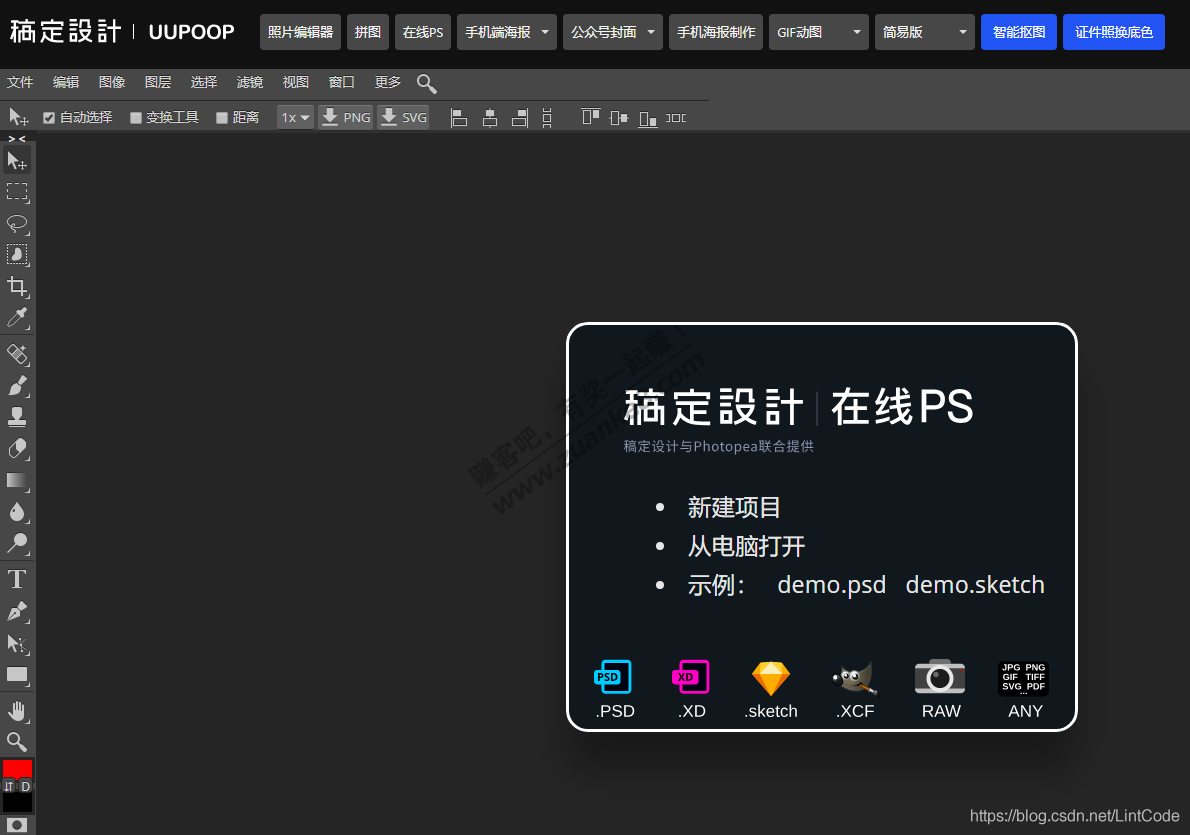The width and height of the screenshot is (1190, 835).
Task: Enable the 变换工具 checkbox
Action: coord(136,118)
